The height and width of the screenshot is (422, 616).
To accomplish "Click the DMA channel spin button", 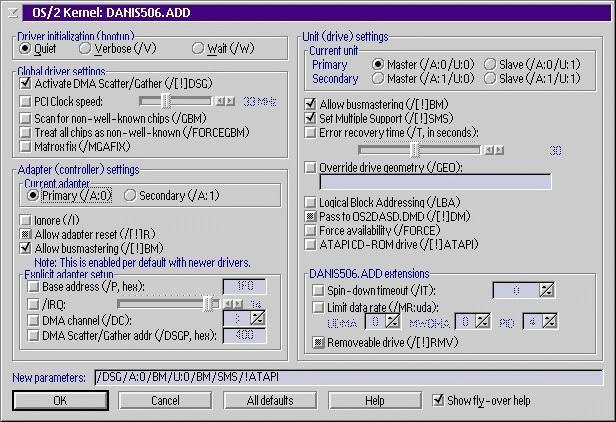I will click(x=258, y=319).
